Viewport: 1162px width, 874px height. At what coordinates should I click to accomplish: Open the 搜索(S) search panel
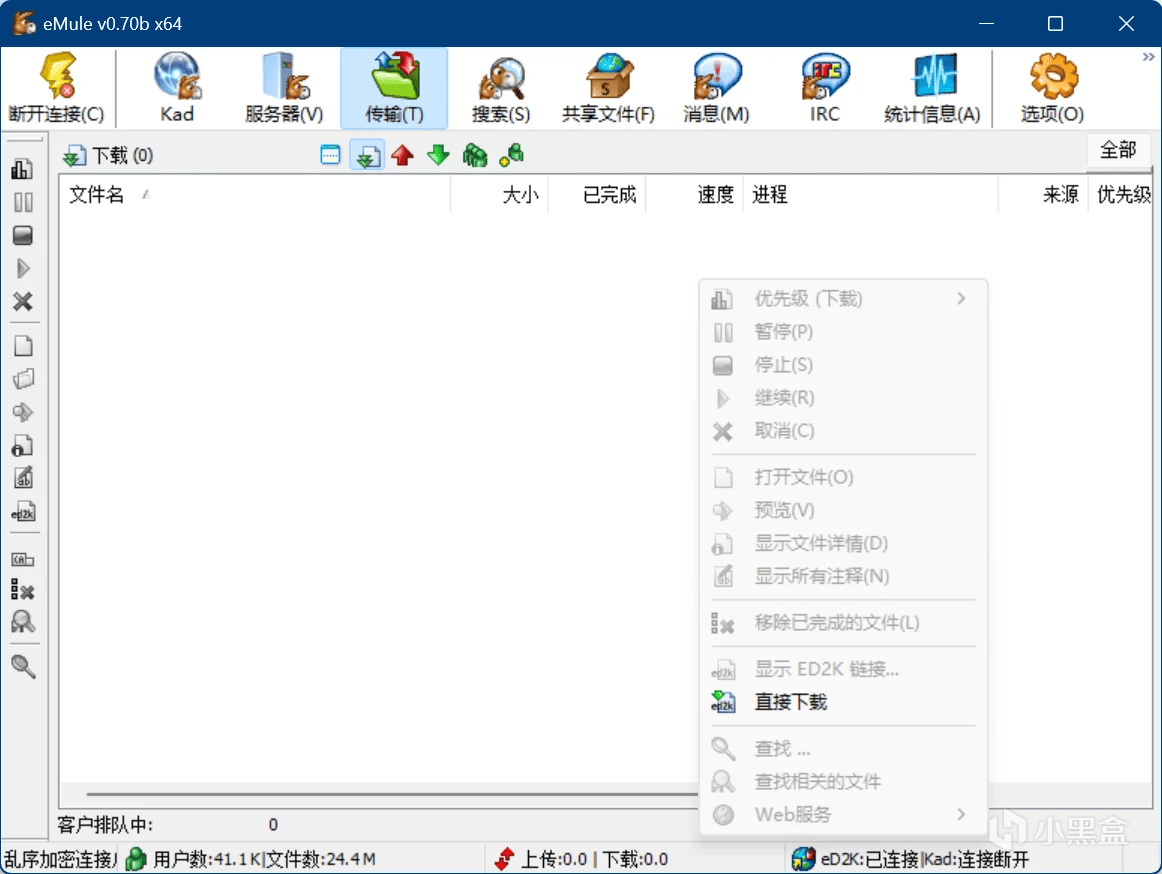(x=501, y=88)
